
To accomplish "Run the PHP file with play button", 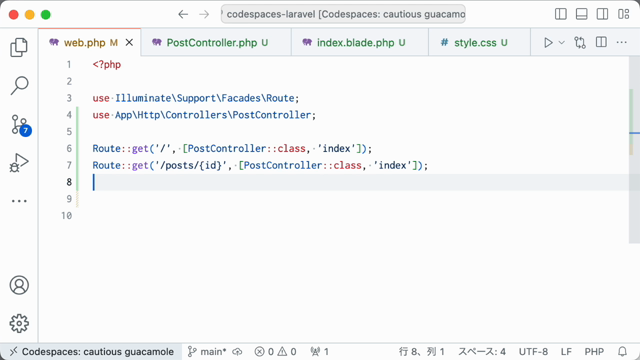I will pos(548,42).
